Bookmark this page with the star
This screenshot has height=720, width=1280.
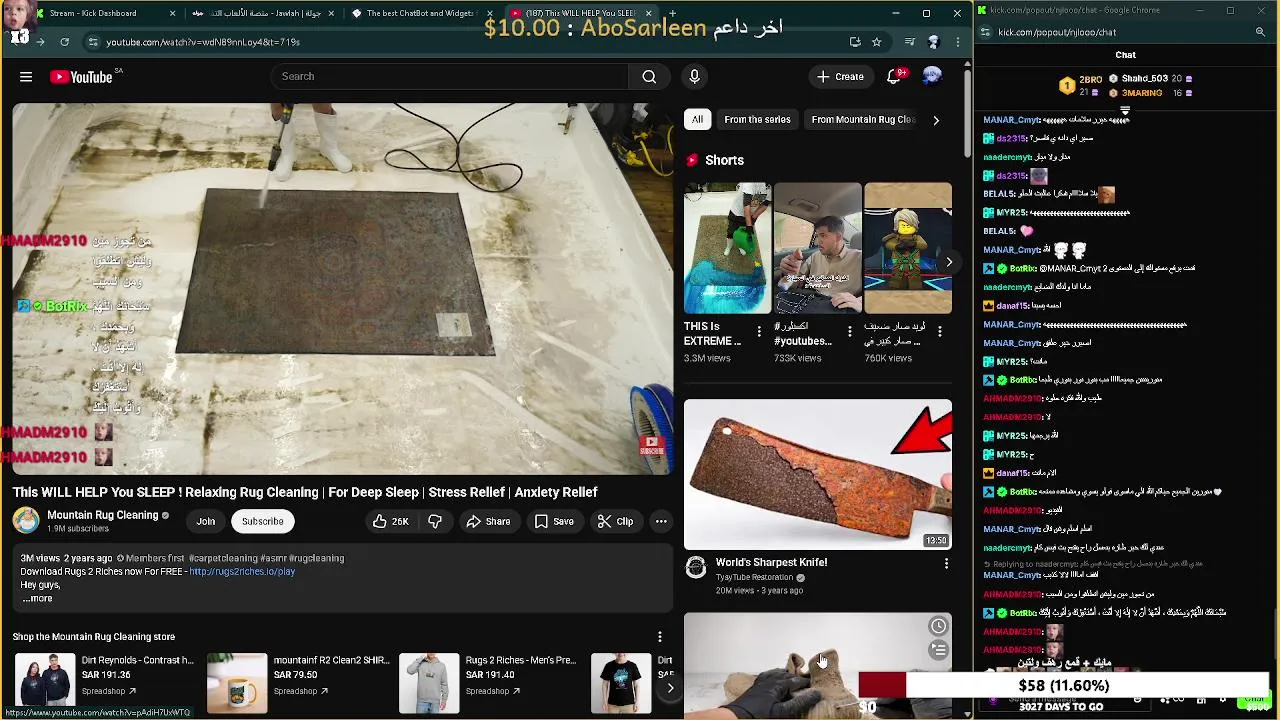pos(877,42)
